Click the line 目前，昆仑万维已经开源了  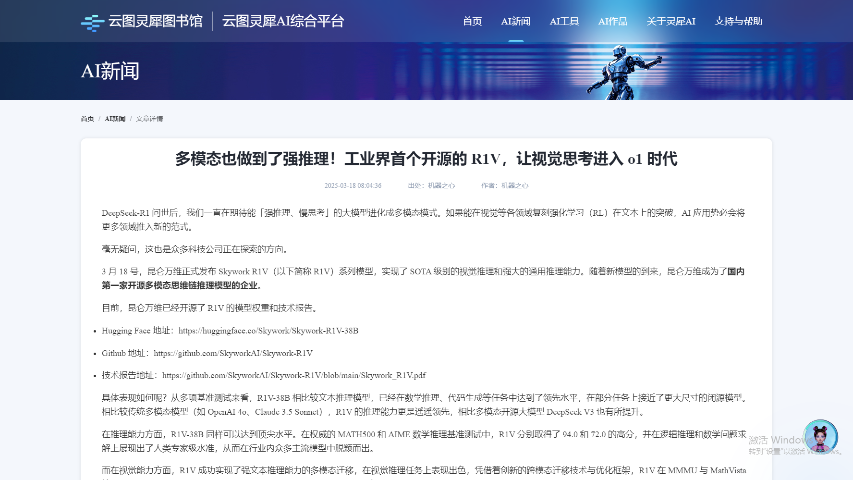pyautogui.click(x=209, y=308)
